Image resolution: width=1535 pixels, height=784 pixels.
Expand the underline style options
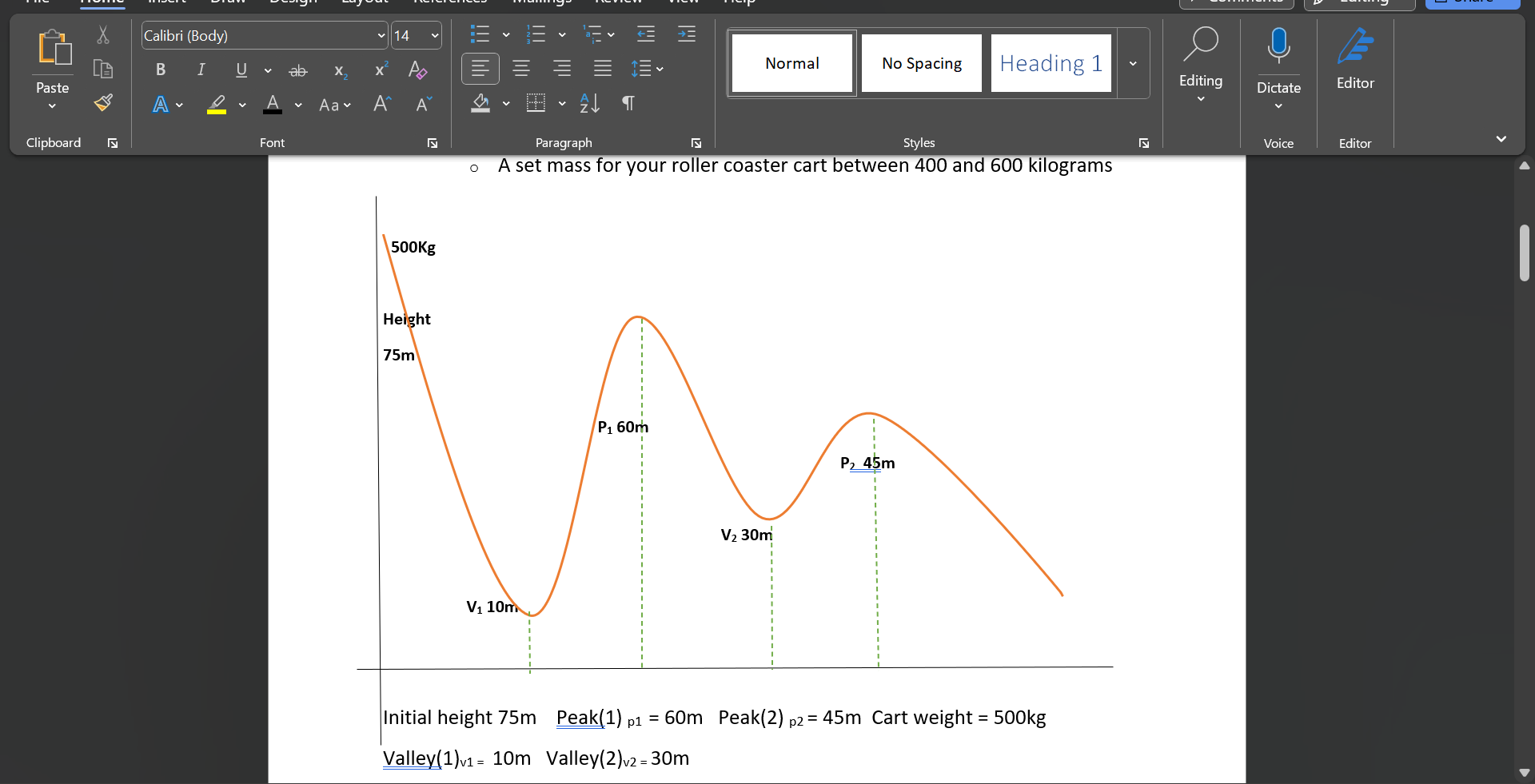[268, 72]
